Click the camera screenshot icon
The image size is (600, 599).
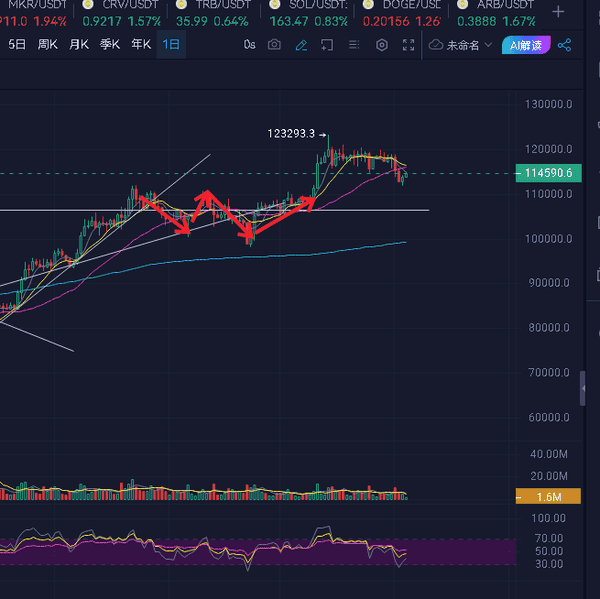(x=274, y=45)
